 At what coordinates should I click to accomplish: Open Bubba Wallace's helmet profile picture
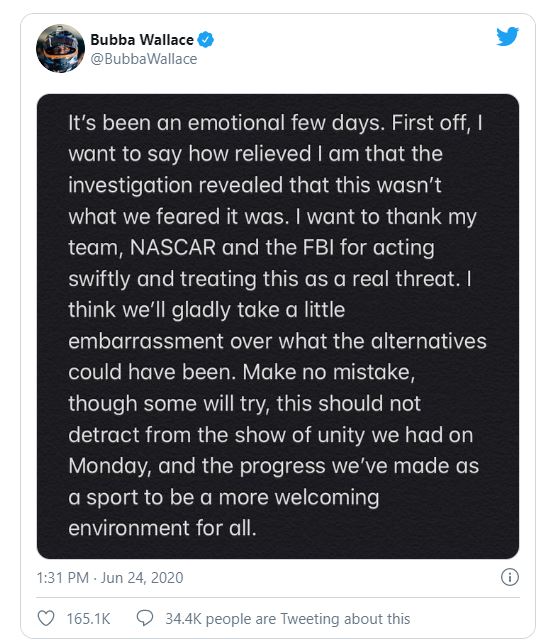pos(61,48)
